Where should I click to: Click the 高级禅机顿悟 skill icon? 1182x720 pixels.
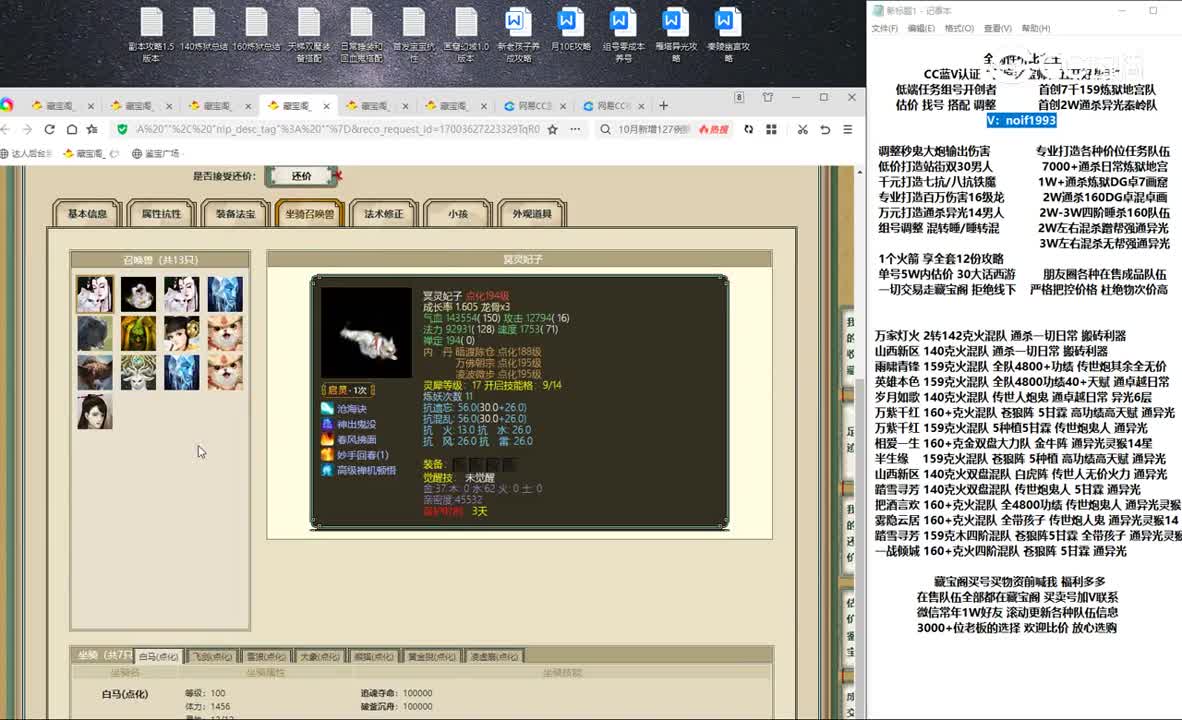327,470
